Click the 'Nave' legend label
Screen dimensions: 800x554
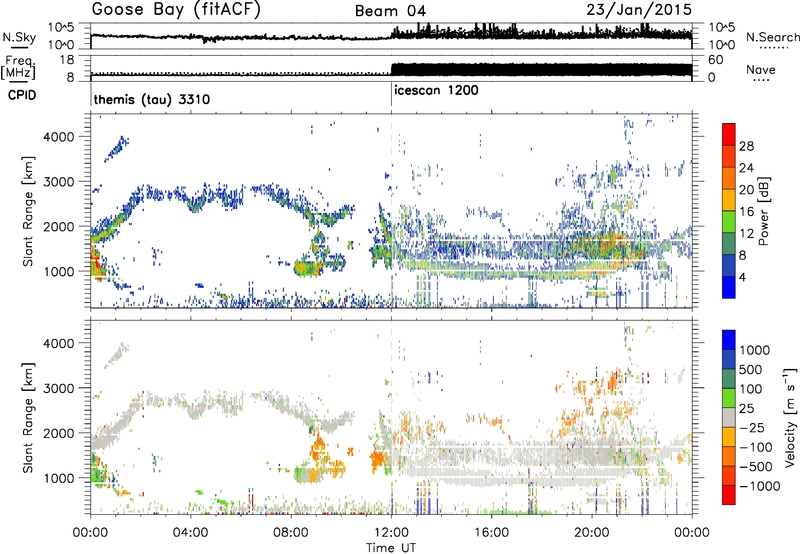(761, 69)
